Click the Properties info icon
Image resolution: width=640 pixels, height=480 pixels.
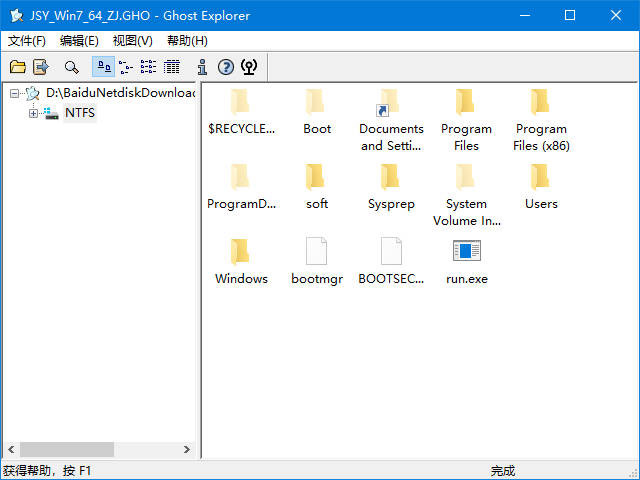(202, 67)
